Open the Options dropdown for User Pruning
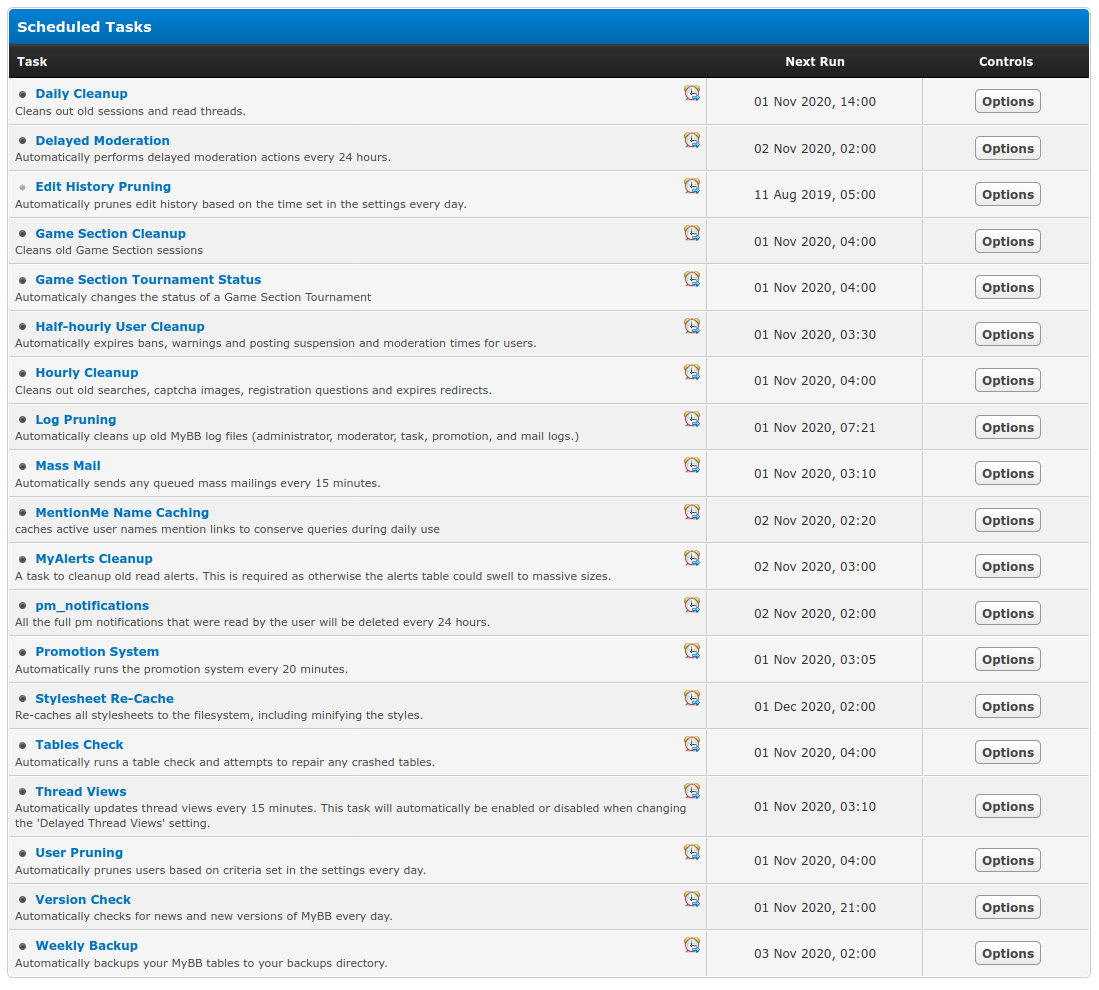 coord(1007,860)
